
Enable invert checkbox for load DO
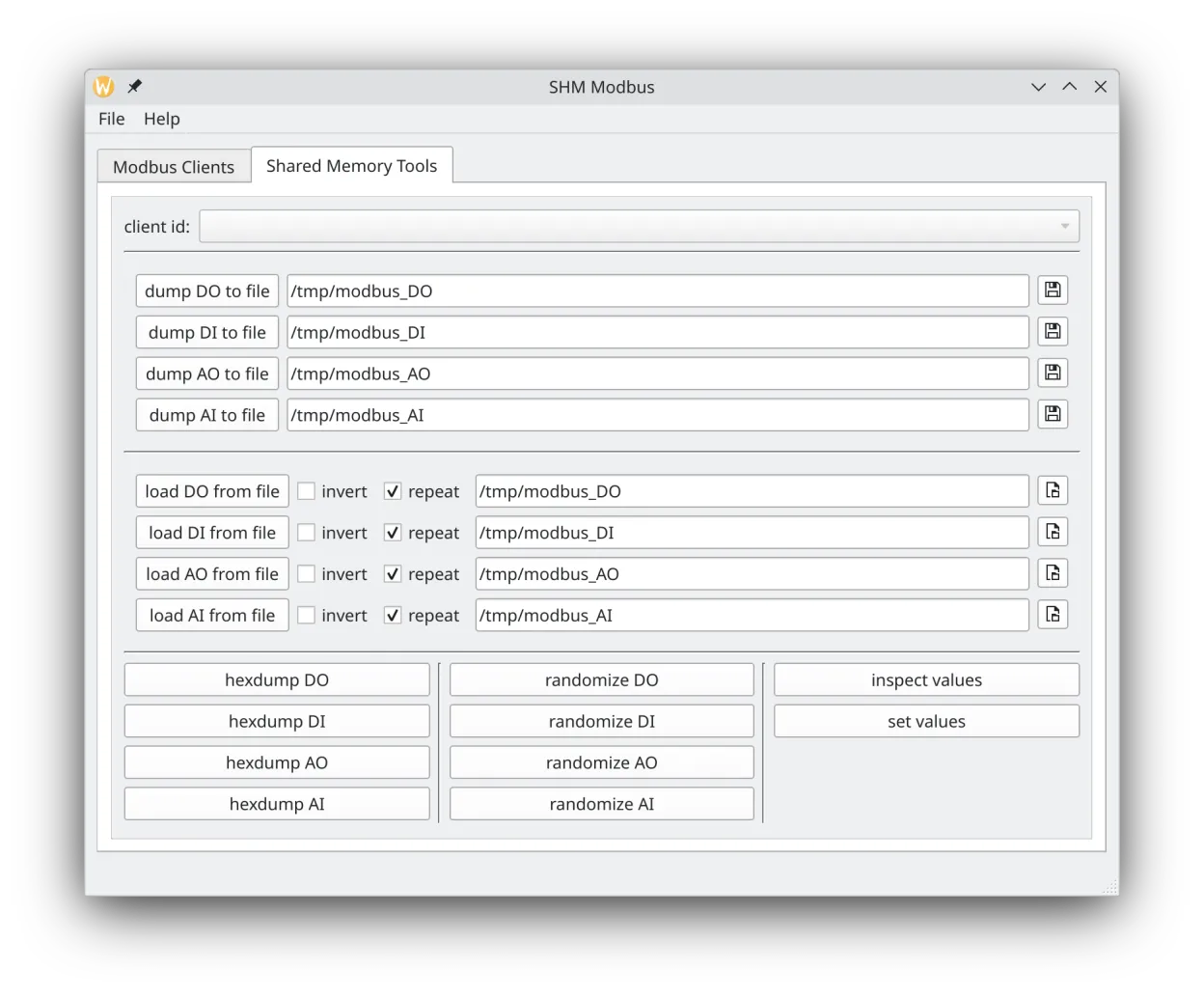click(x=307, y=491)
